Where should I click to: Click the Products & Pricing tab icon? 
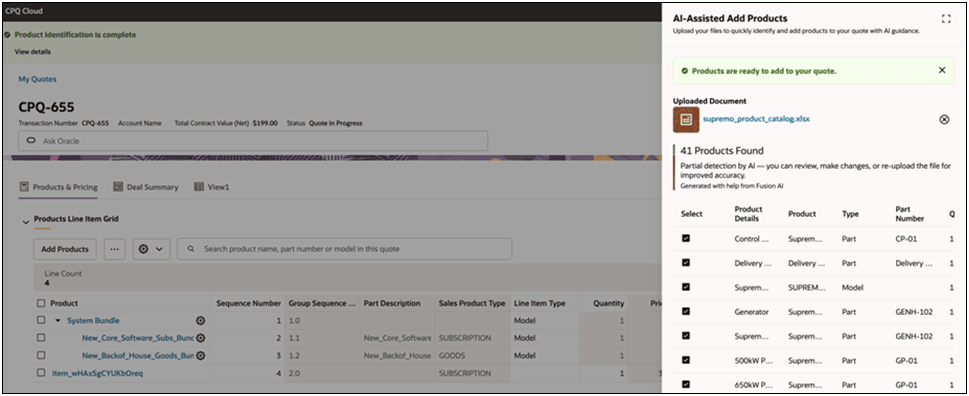[25, 187]
